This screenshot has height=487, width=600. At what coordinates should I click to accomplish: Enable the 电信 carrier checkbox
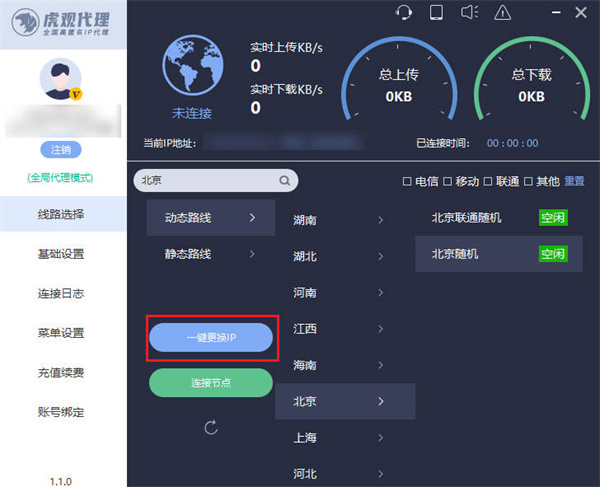click(x=406, y=181)
